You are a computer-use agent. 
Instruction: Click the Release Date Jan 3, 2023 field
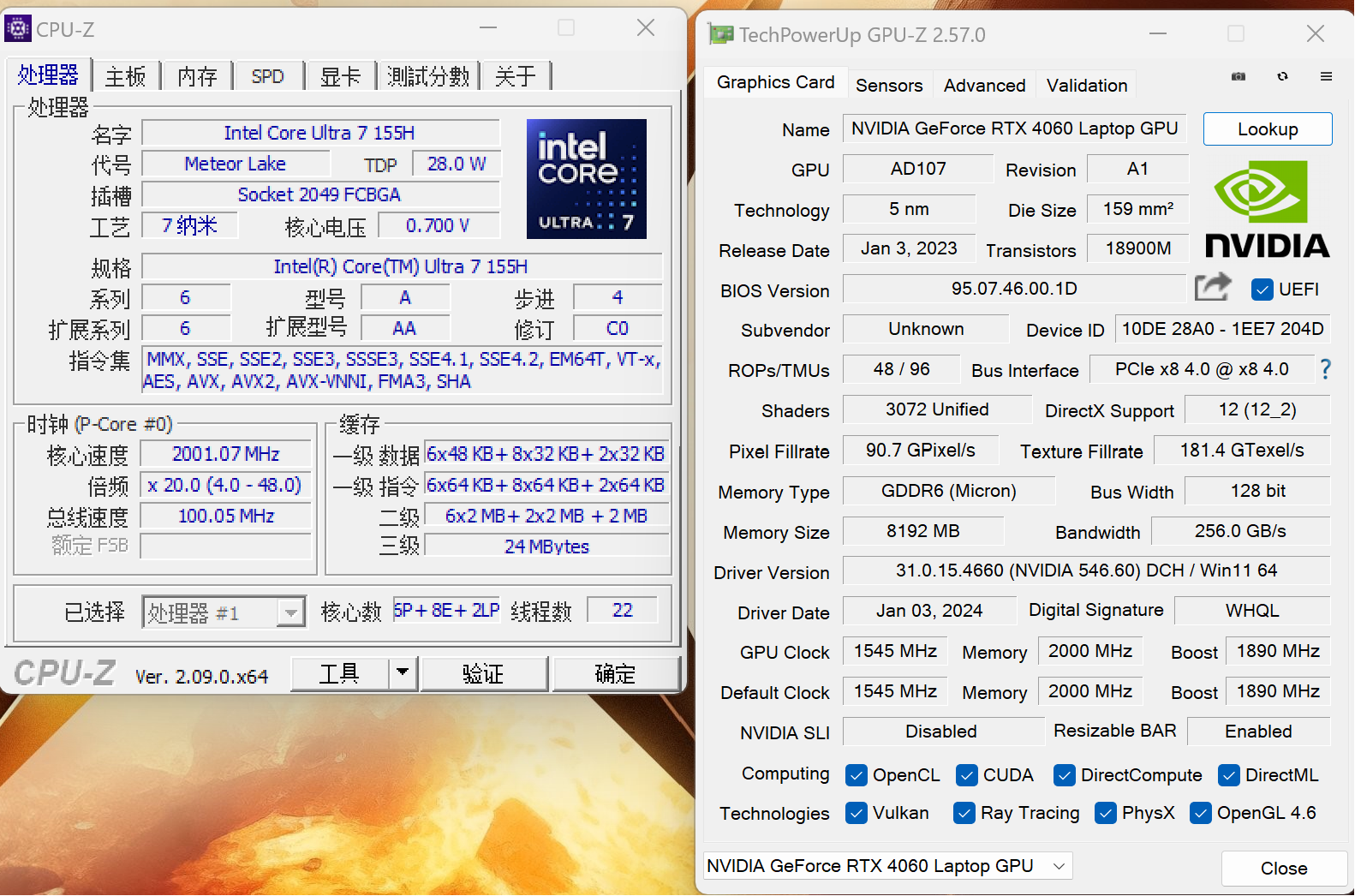pos(909,248)
